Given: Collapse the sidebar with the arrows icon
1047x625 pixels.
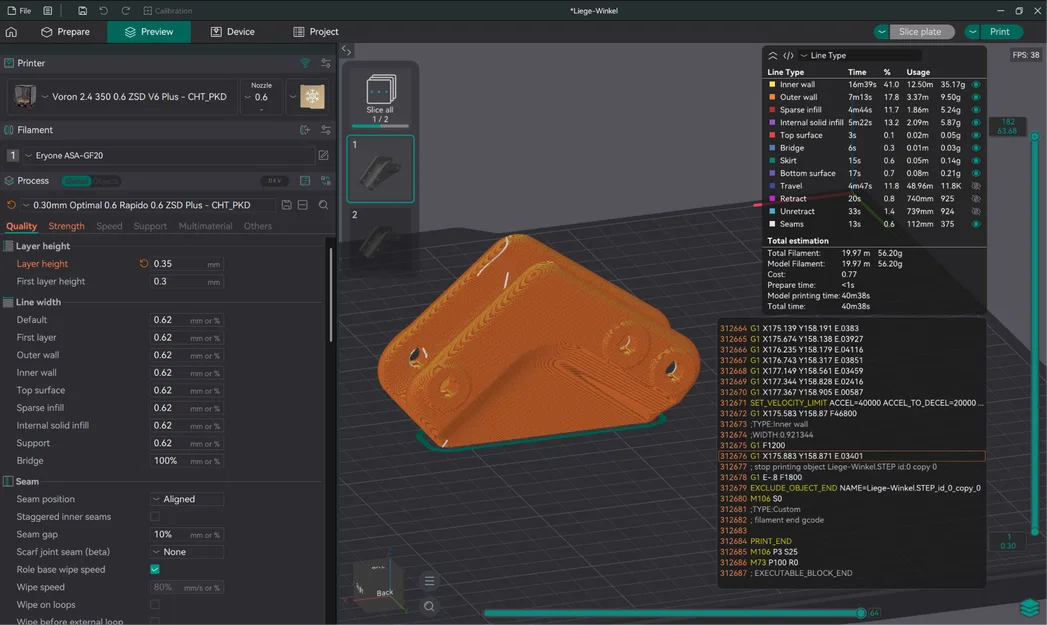Looking at the screenshot, I should [x=346, y=50].
